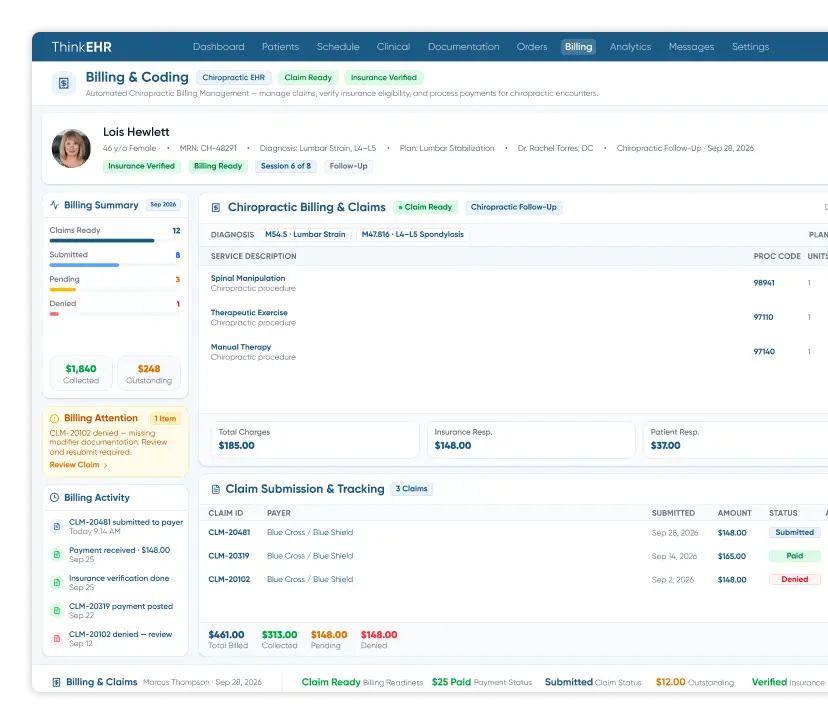This screenshot has width=828, height=724.
Task: Click the Claims Ready progress bar
Action: [x=115, y=241]
